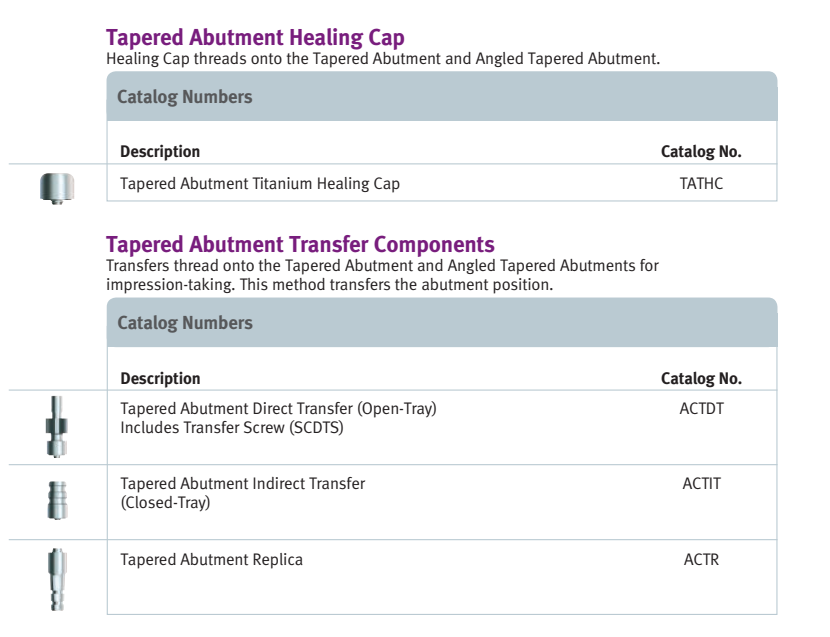Click the ACTIT catalog number

pyautogui.click(x=701, y=483)
